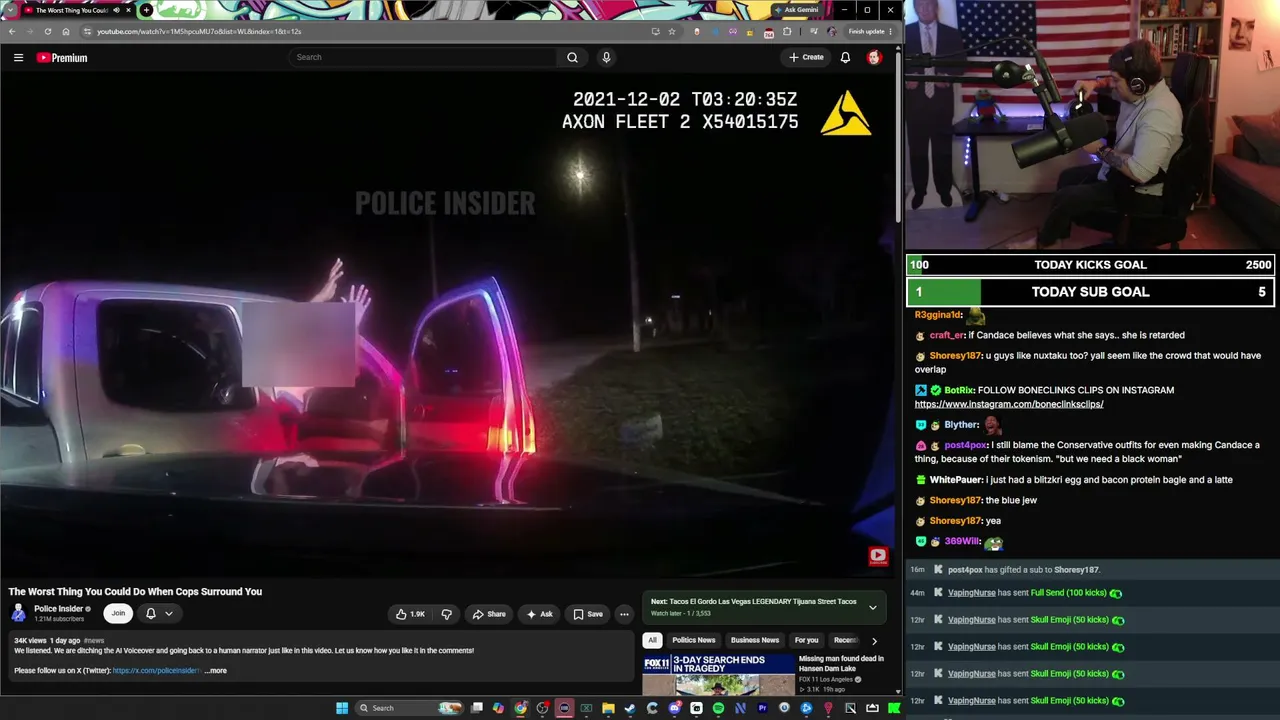Expand the description with ...more
Image resolution: width=1280 pixels, height=720 pixels.
(216, 671)
